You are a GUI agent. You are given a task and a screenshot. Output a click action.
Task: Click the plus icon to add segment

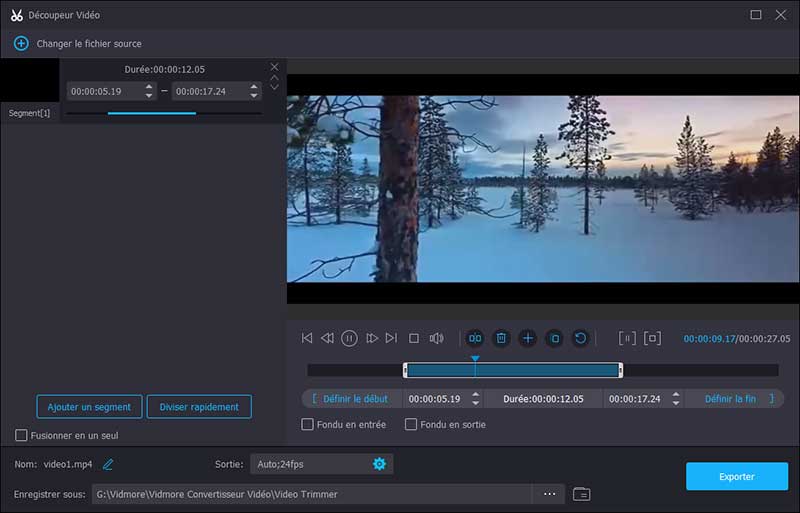pos(527,339)
